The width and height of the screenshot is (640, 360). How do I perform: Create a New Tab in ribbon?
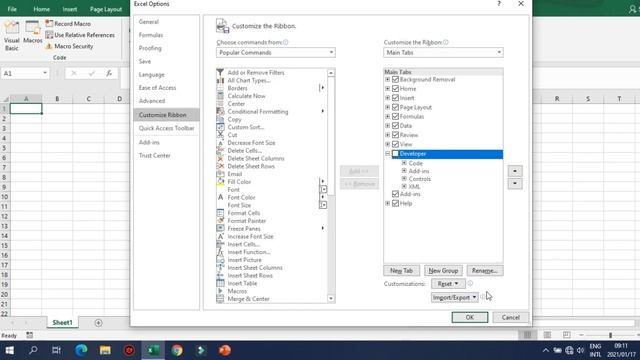(x=401, y=271)
